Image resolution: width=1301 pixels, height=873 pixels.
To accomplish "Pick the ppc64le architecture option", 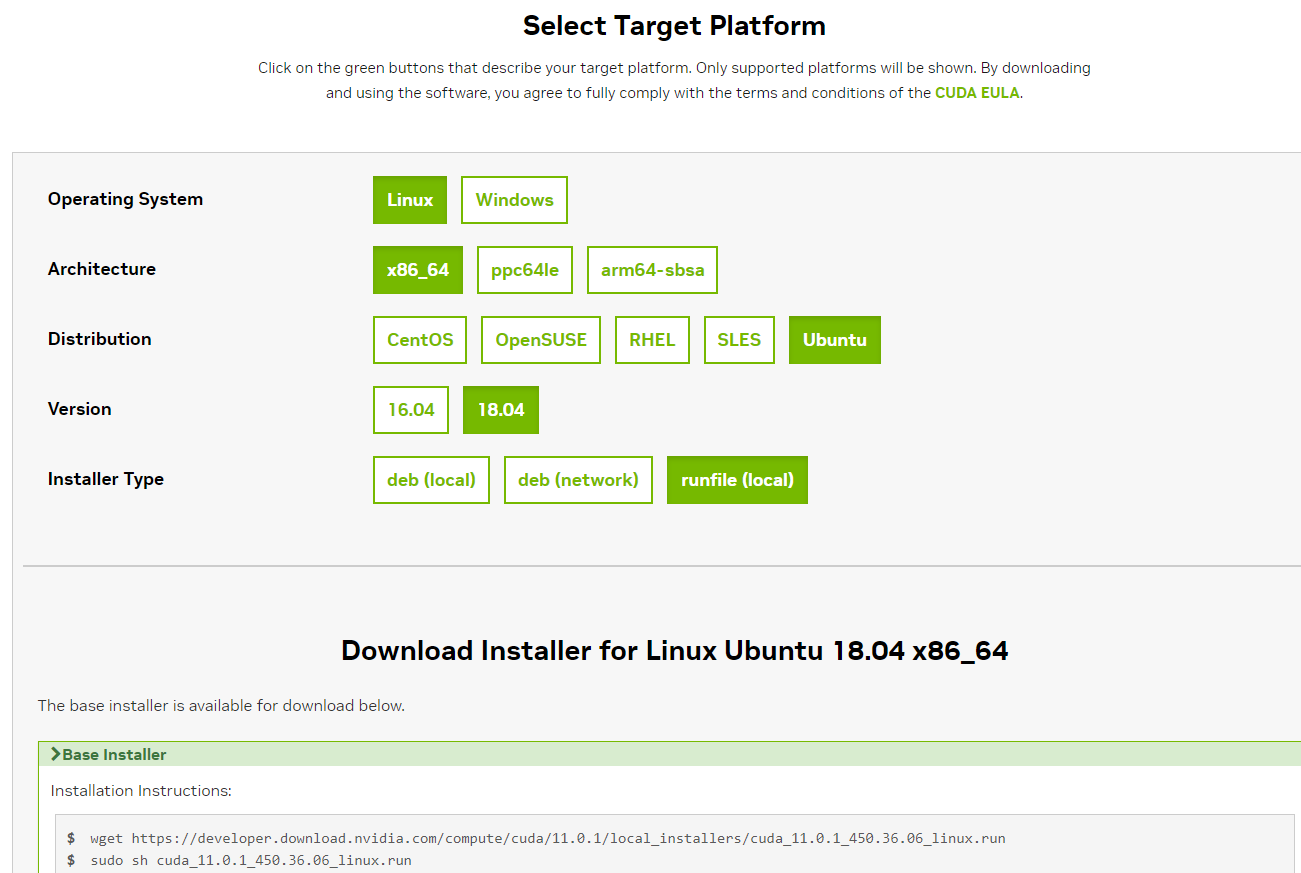I will point(525,270).
